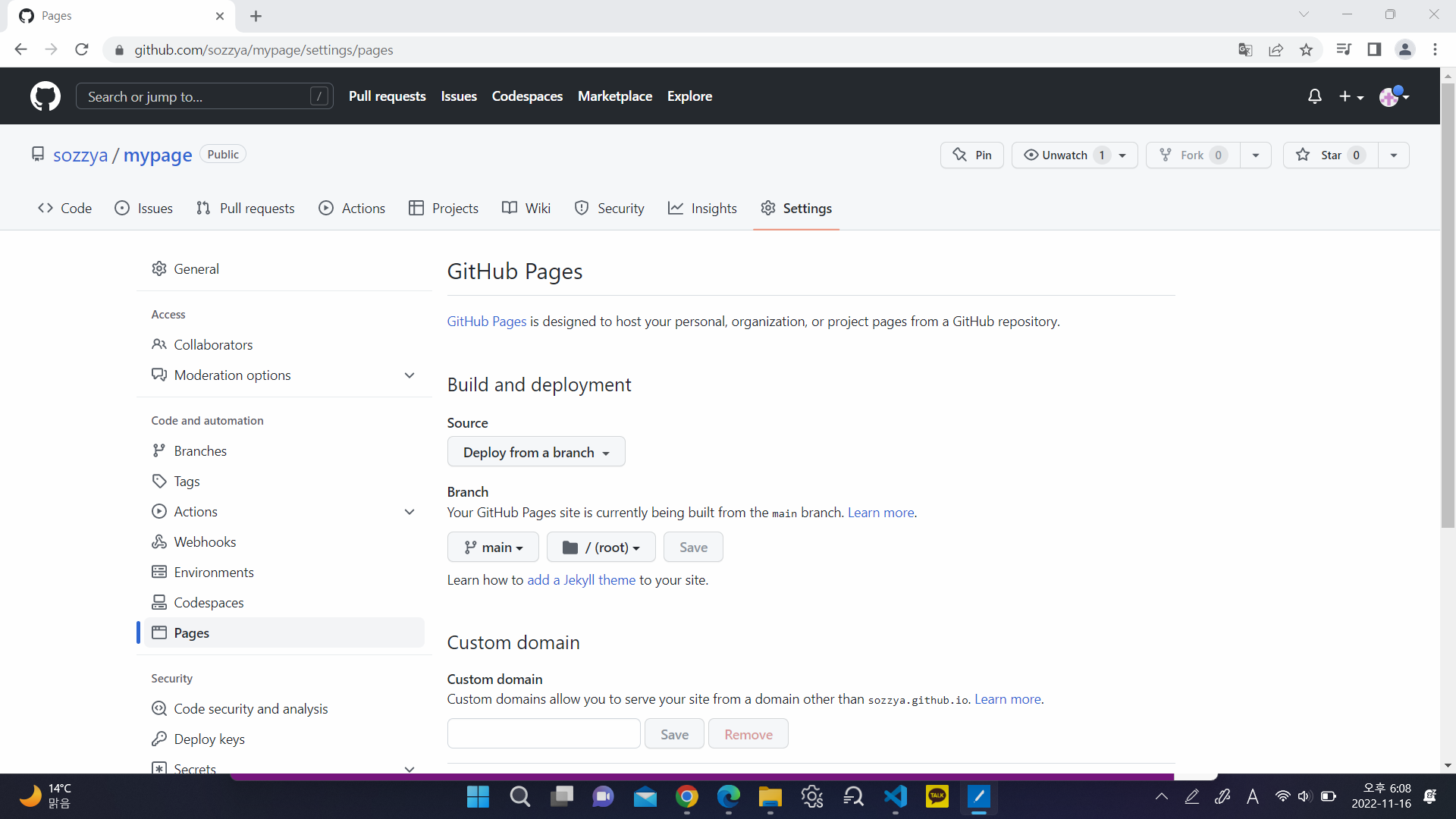The image size is (1456, 819).
Task: Switch to the Projects tab
Action: [x=444, y=209]
